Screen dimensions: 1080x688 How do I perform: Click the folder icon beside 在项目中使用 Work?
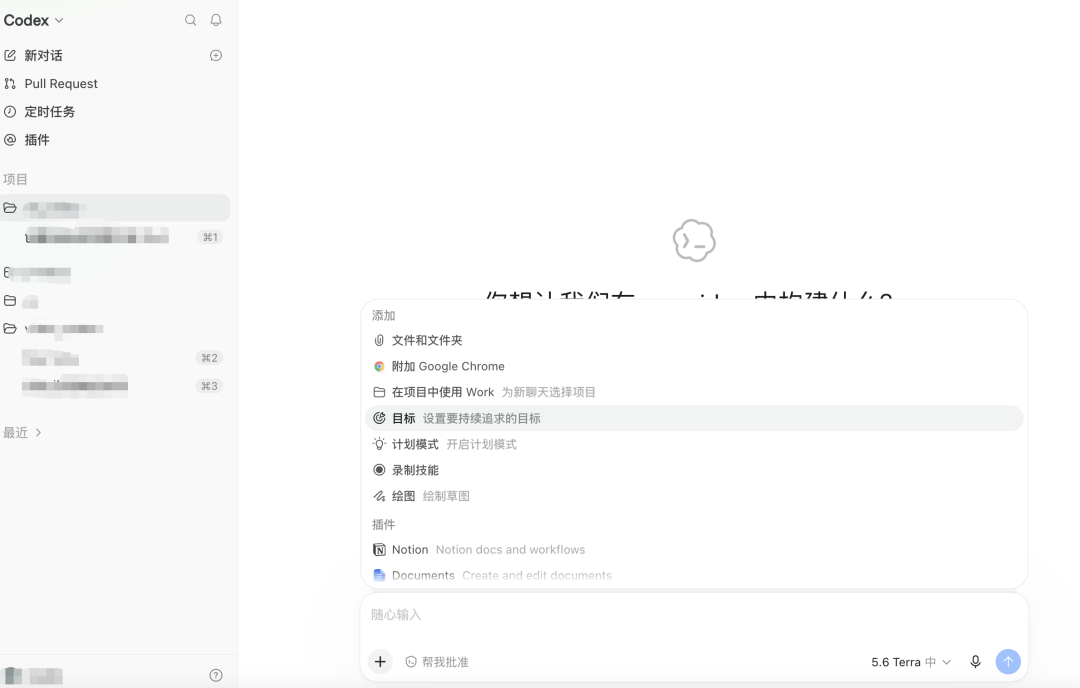coord(379,392)
